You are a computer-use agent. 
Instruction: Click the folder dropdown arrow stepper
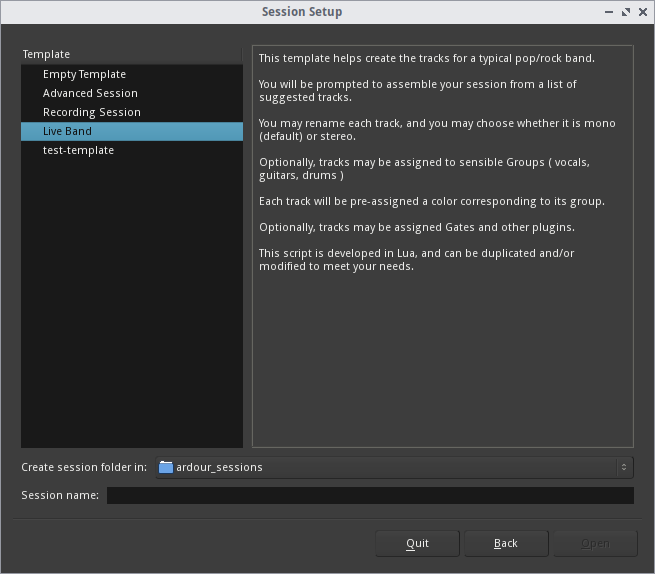tap(624, 467)
